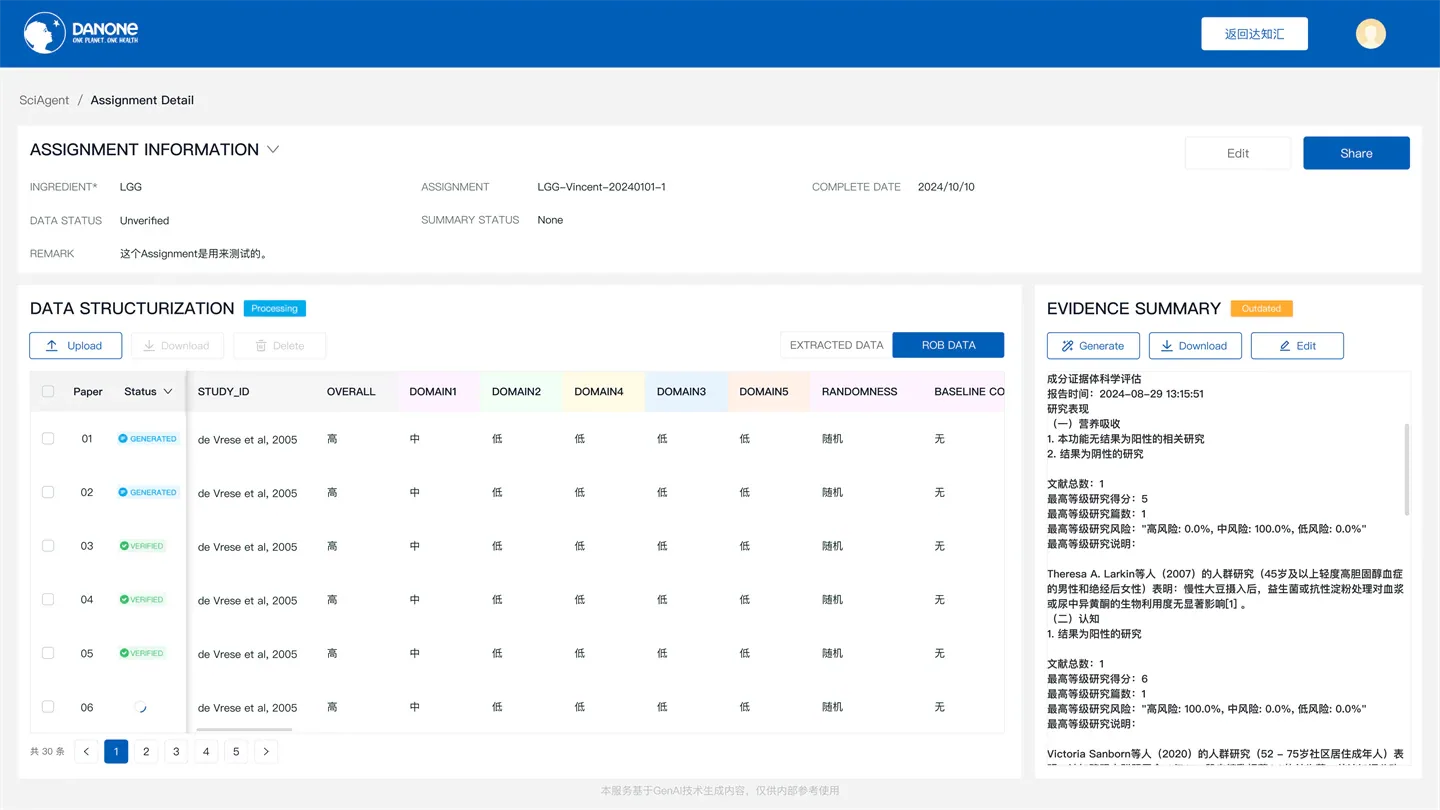
Task: Click the Generated status badge on paper 02
Action: 148,492
